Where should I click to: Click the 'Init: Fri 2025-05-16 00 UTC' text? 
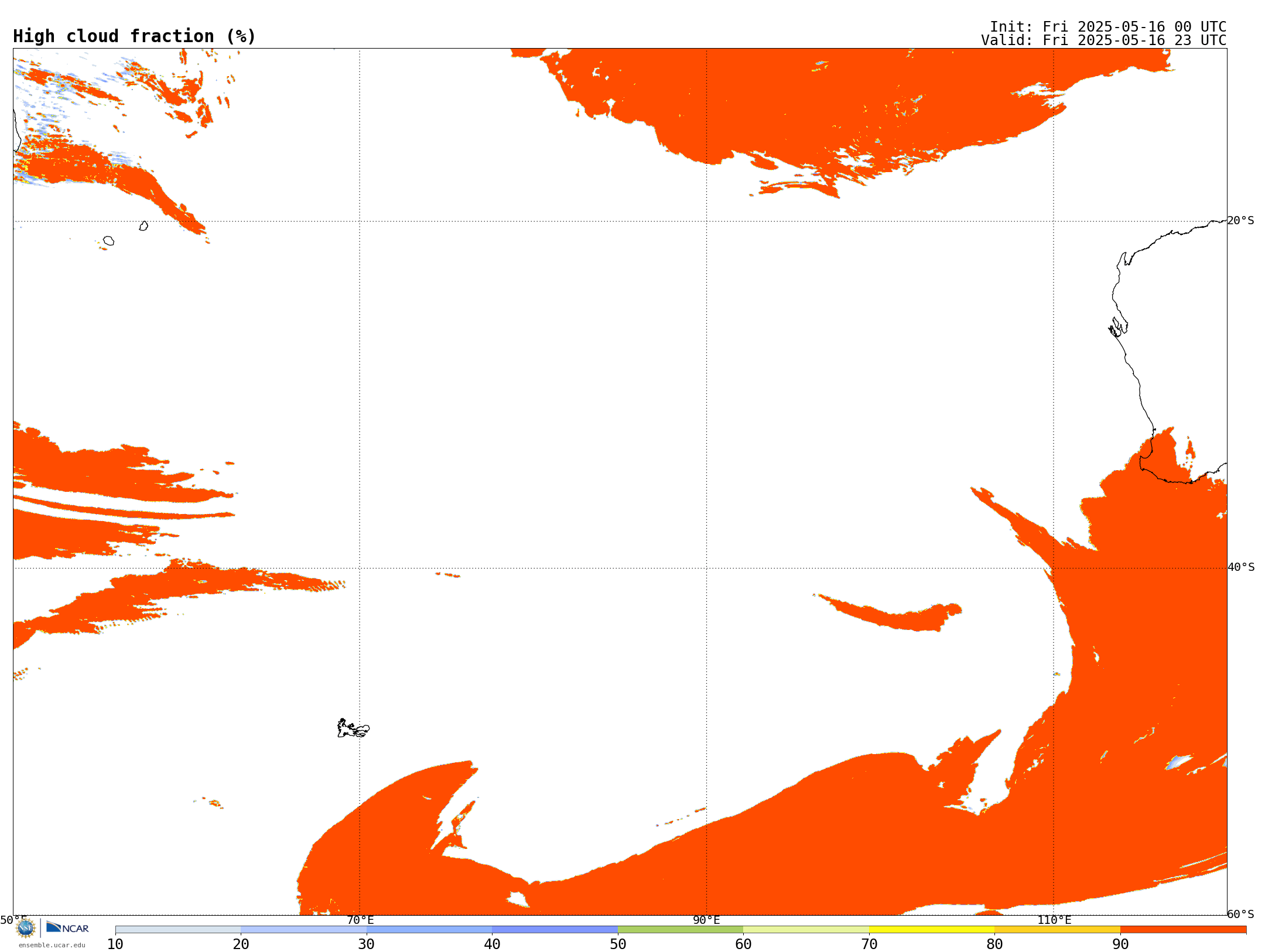pos(1108,27)
